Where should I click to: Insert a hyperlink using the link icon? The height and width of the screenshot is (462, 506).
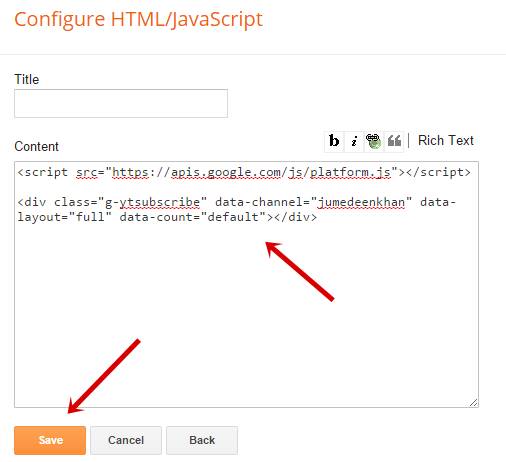tap(374, 141)
